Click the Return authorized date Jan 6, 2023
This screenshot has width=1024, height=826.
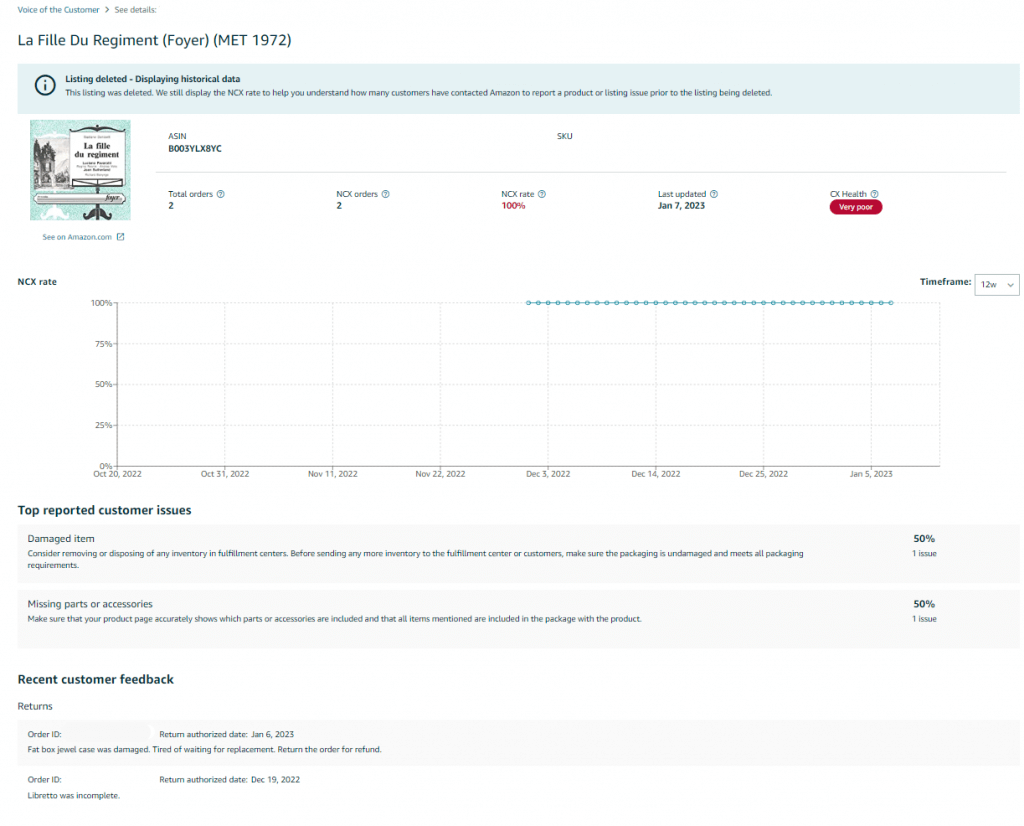[x=227, y=735]
